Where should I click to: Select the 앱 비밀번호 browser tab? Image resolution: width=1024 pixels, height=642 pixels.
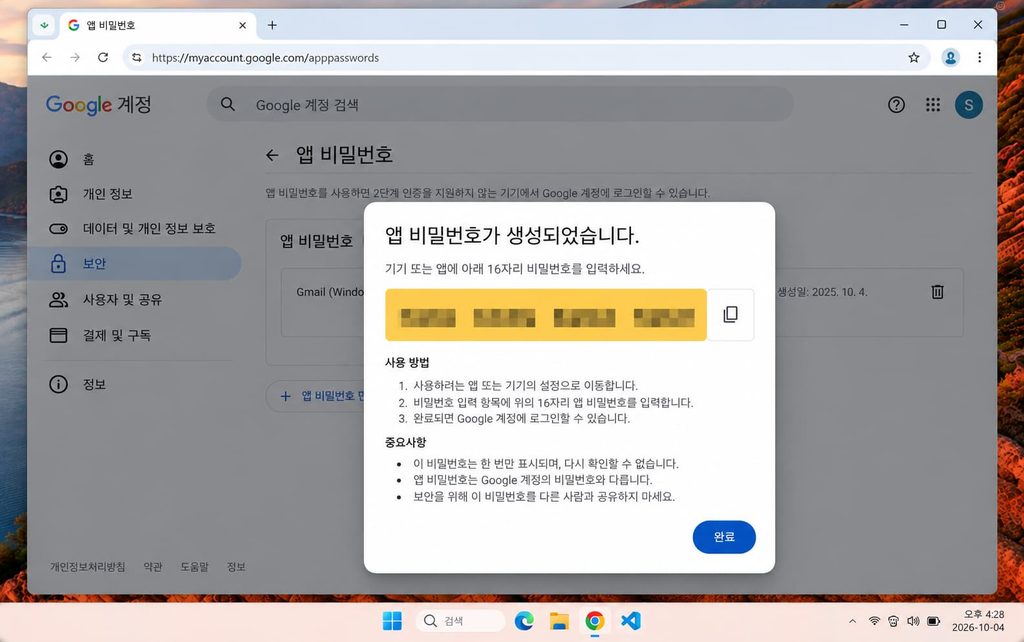click(x=158, y=25)
